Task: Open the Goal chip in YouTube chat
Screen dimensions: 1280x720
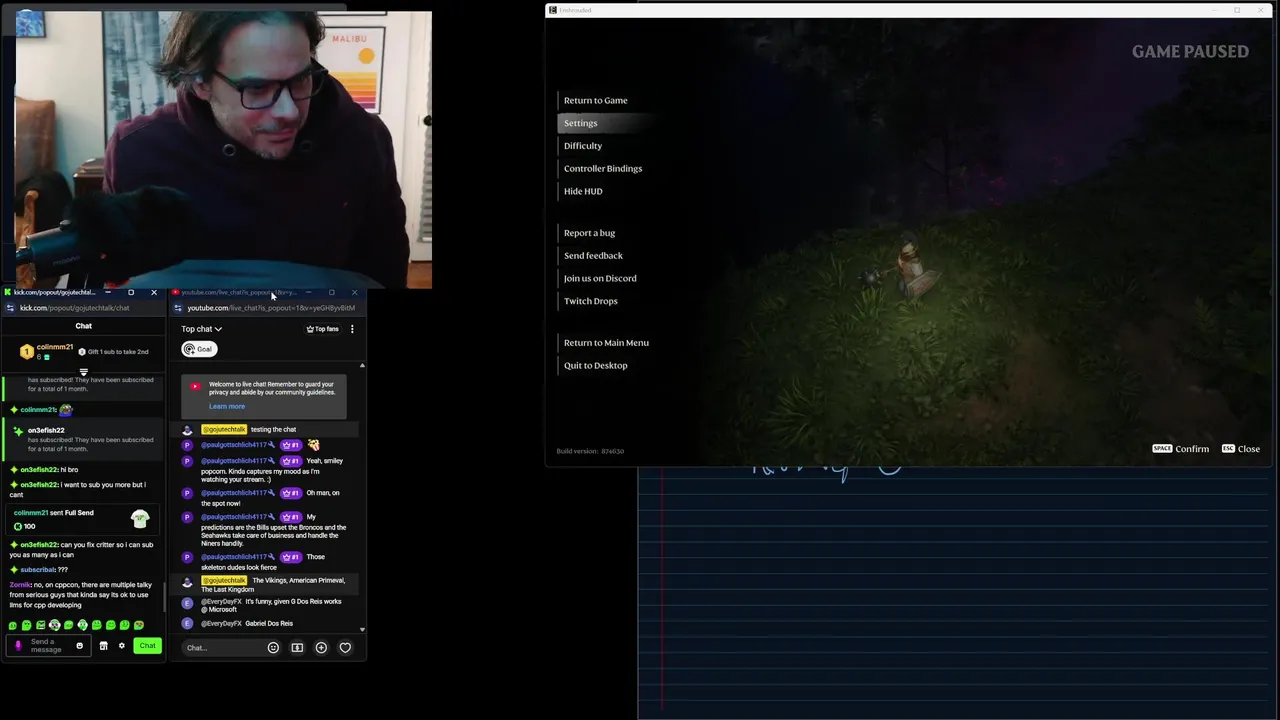Action: [199, 349]
